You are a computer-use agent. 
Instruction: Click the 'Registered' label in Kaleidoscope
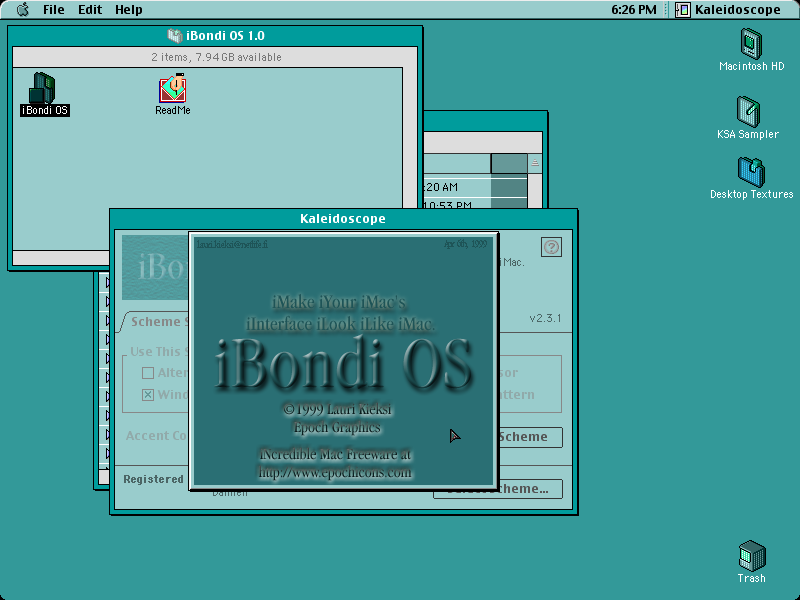153,479
